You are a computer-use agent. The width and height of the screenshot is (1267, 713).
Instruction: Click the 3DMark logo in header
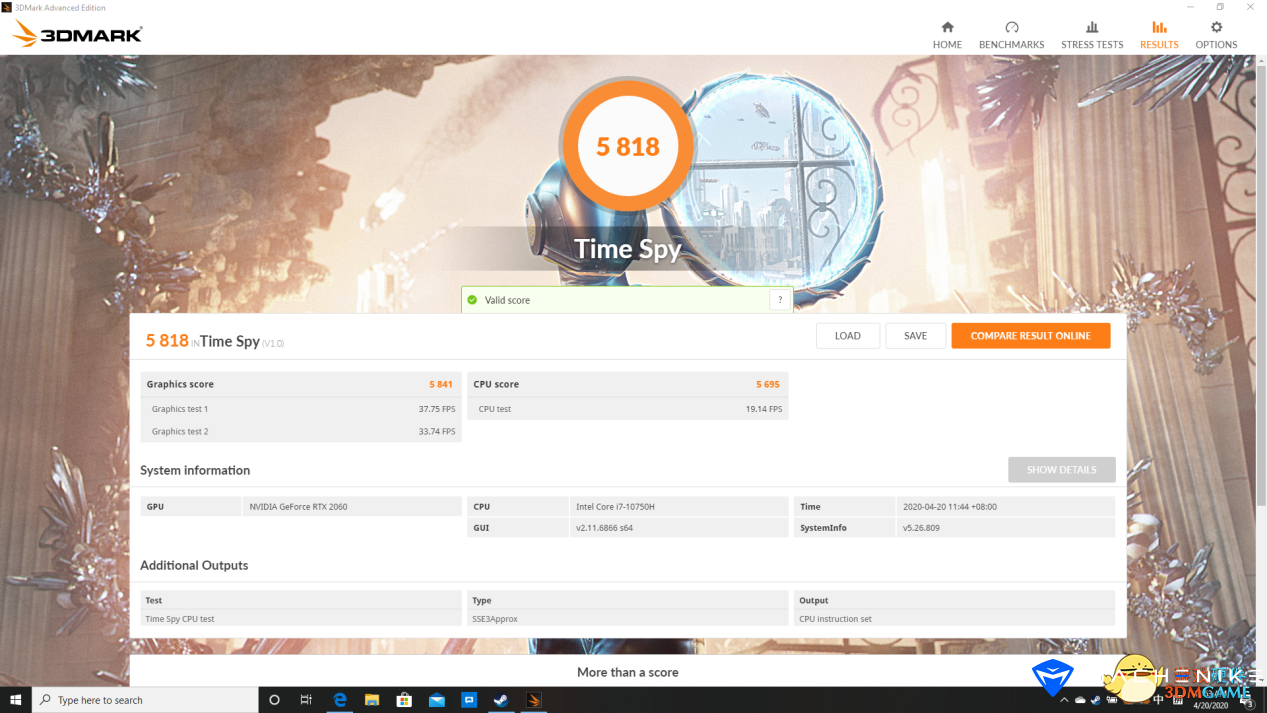pos(78,35)
